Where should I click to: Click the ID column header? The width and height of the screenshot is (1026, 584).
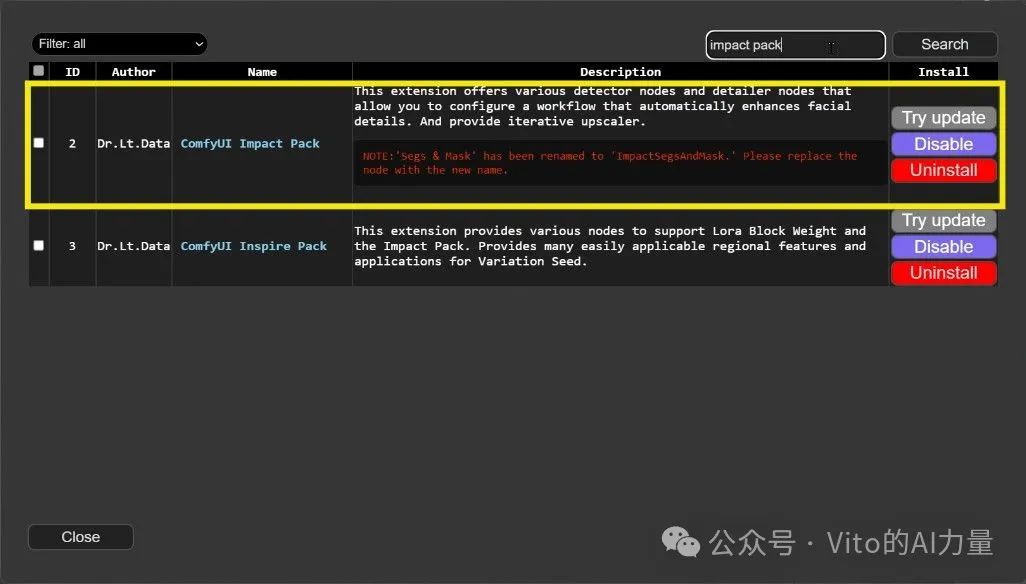click(73, 72)
